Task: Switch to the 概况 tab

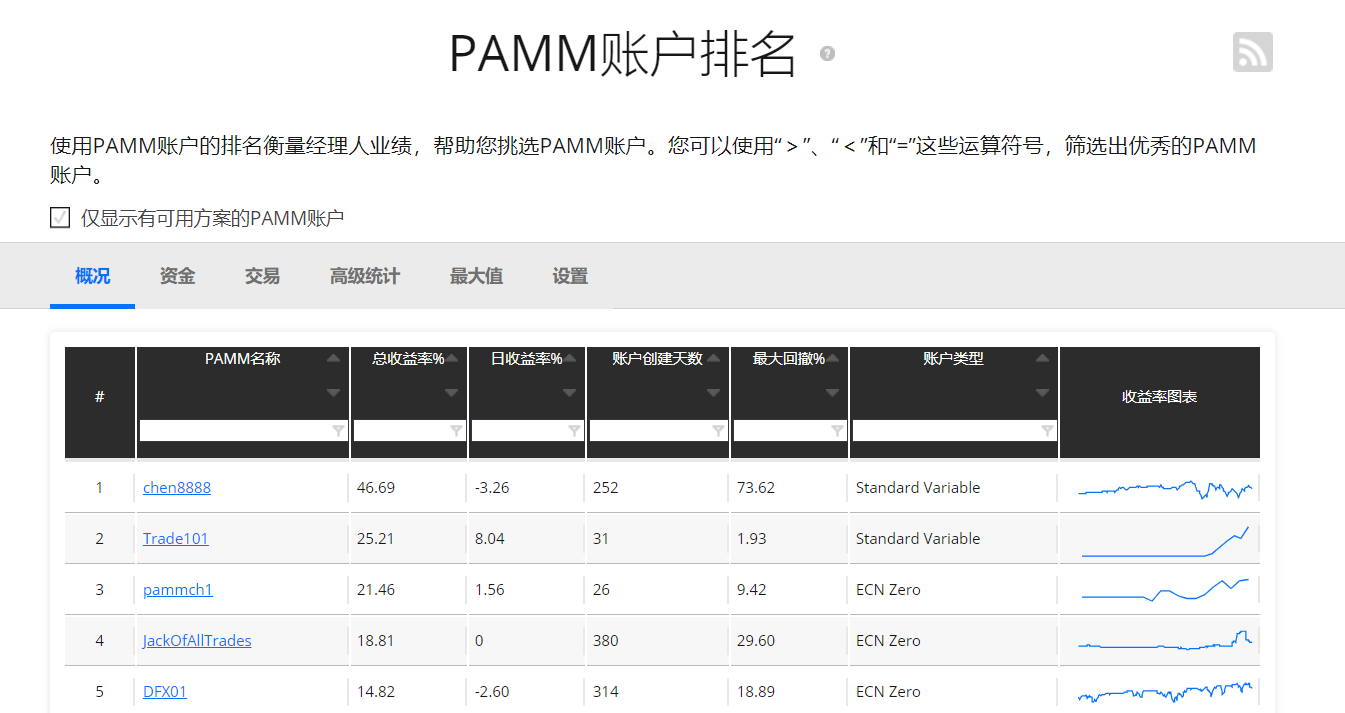Action: pyautogui.click(x=92, y=276)
